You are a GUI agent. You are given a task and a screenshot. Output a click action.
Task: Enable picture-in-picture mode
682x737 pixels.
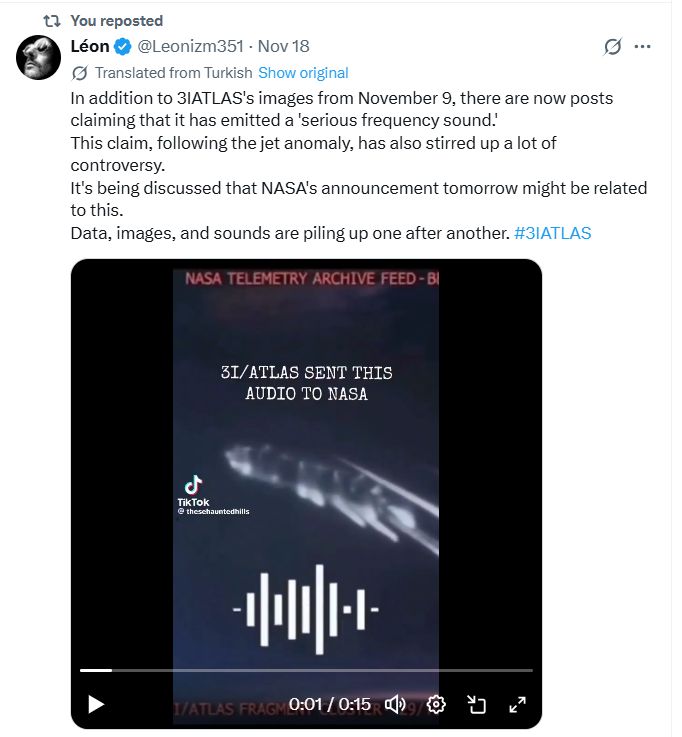(x=477, y=704)
